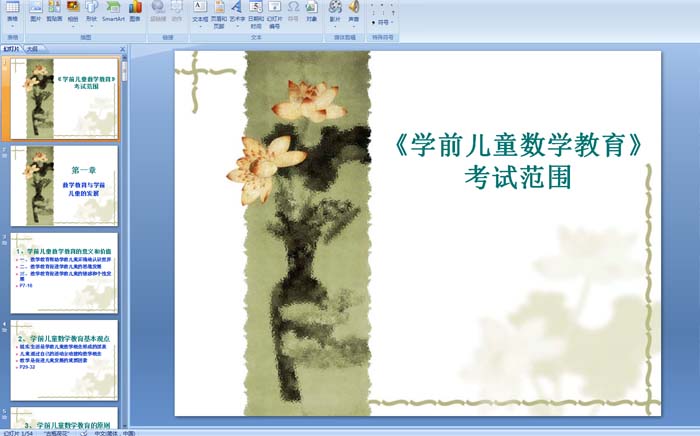Select slide 2 chapter one thumbnail
Screen dimensions: 700x436
64,186
